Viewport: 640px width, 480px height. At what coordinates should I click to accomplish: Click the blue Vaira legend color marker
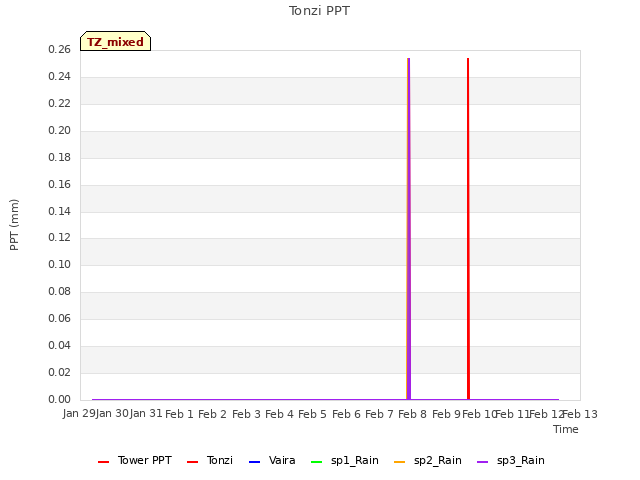[x=254, y=462]
